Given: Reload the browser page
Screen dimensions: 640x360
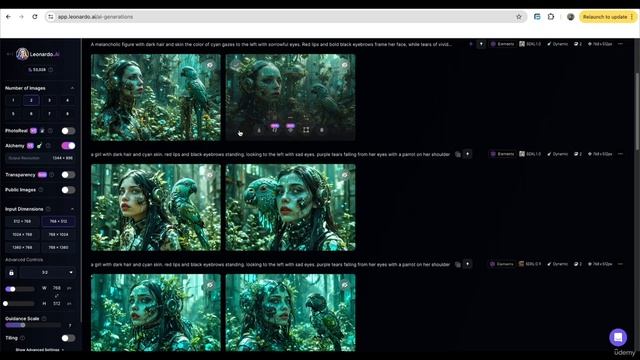Looking at the screenshot, I should pyautogui.click(x=35, y=17).
